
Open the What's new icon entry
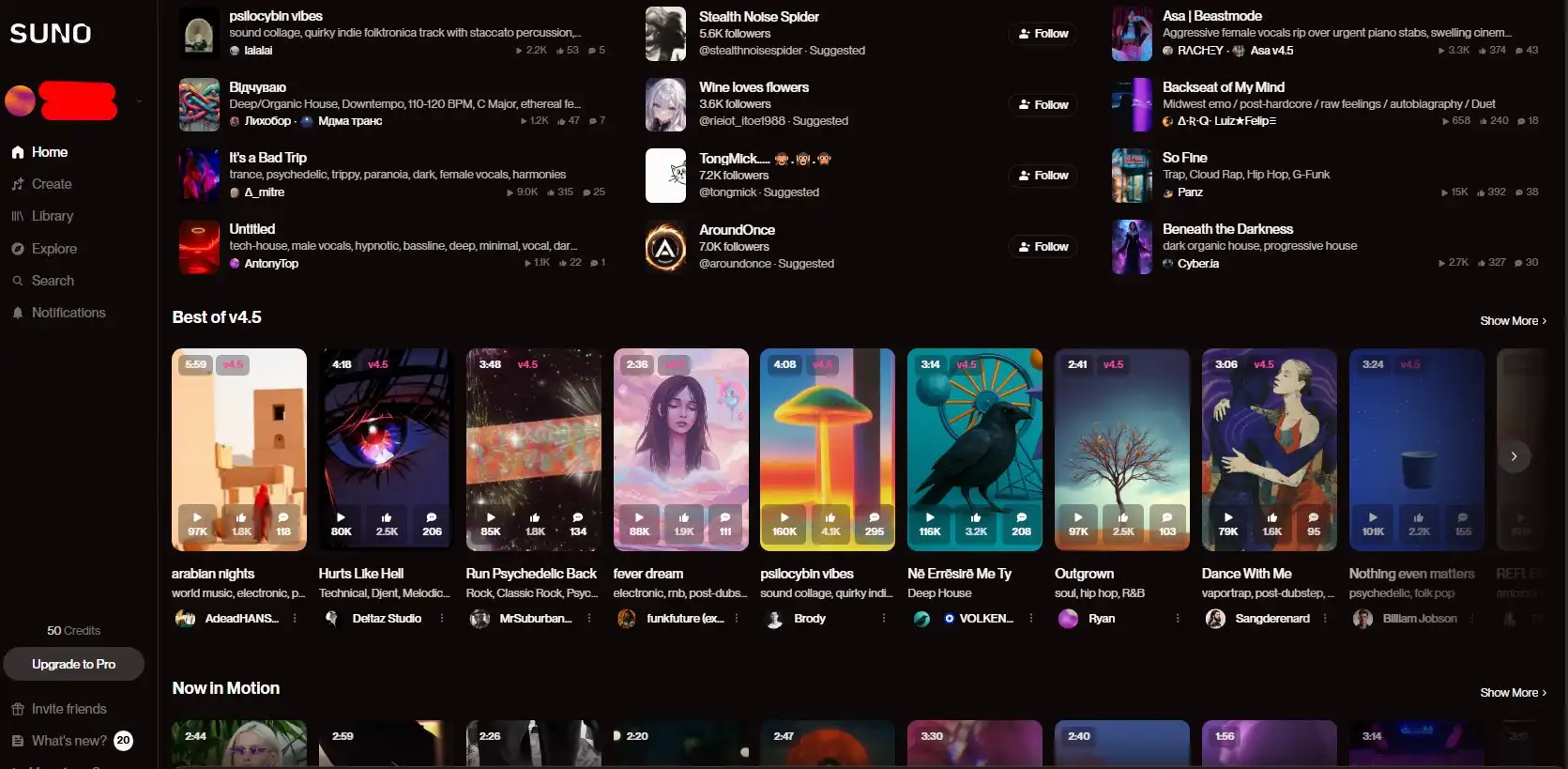click(18, 741)
